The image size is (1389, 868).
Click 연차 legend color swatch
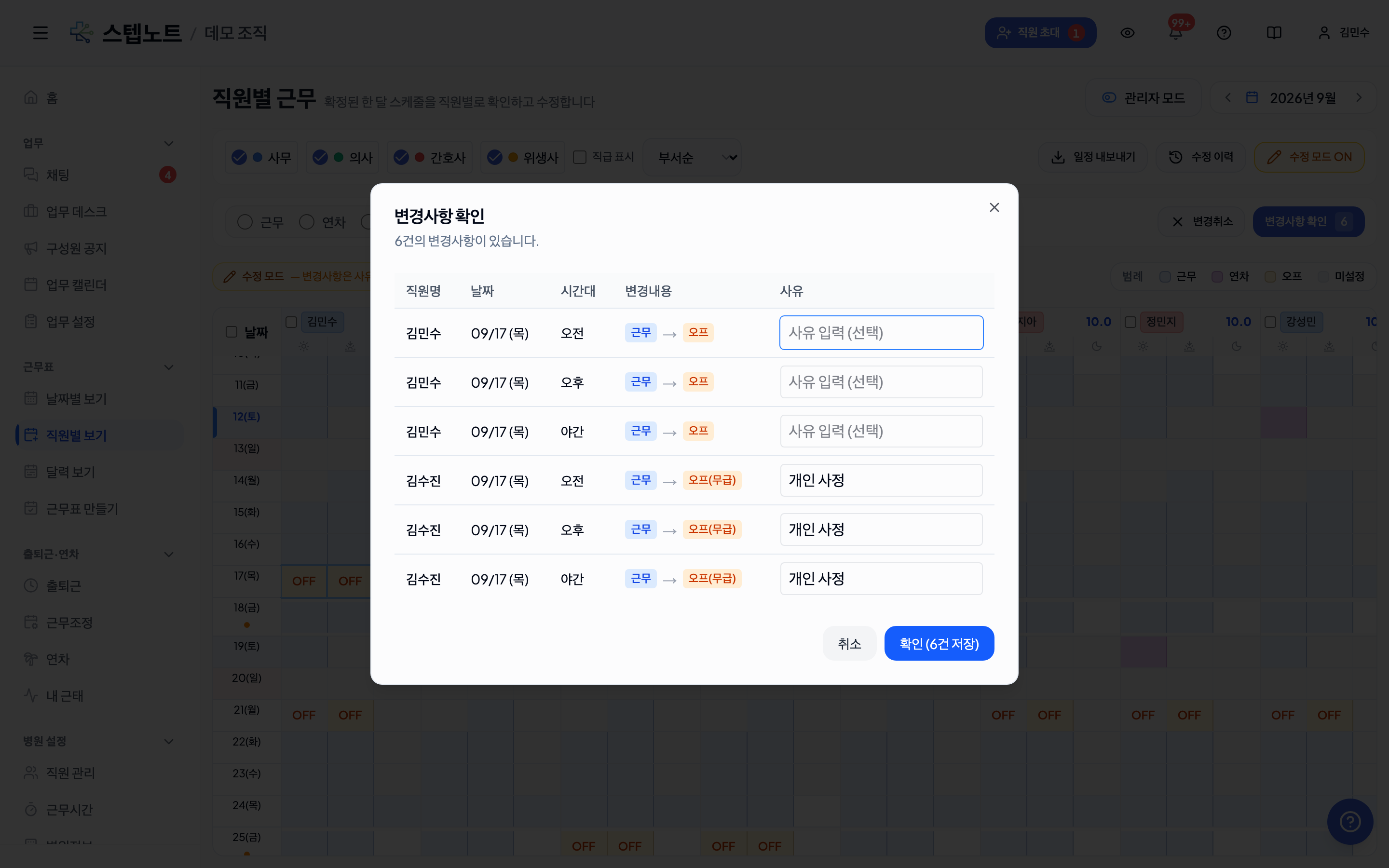(1217, 277)
